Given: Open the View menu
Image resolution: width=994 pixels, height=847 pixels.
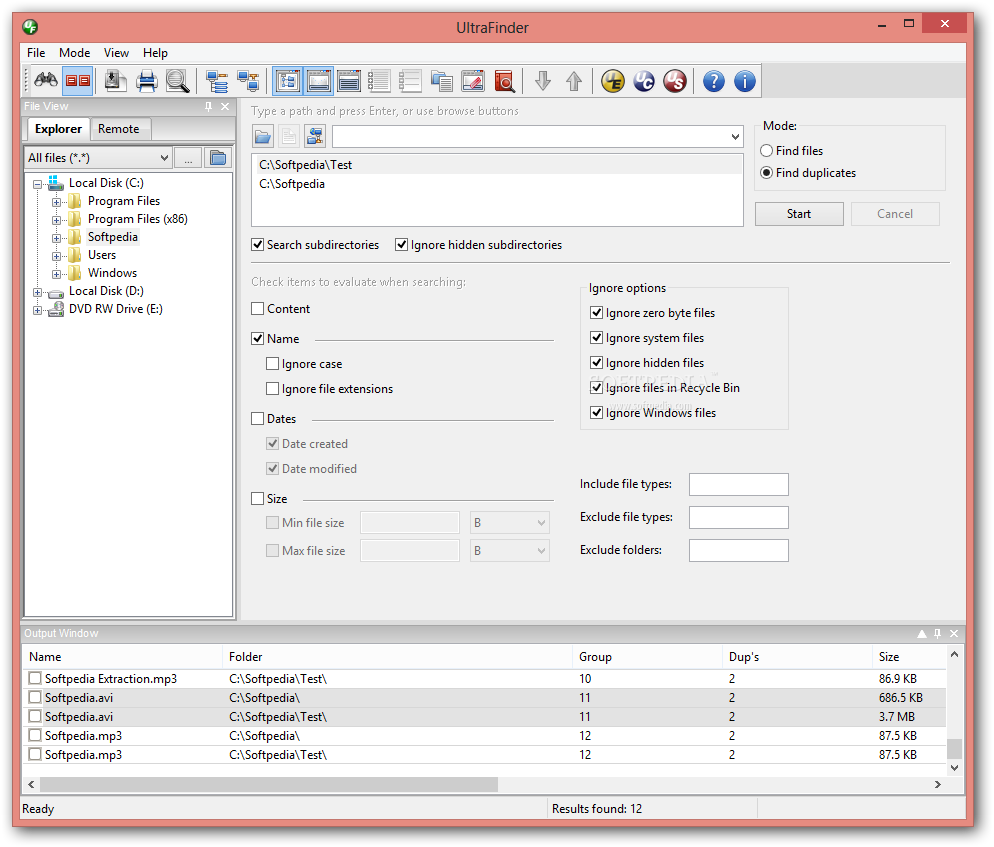Looking at the screenshot, I should click(117, 53).
